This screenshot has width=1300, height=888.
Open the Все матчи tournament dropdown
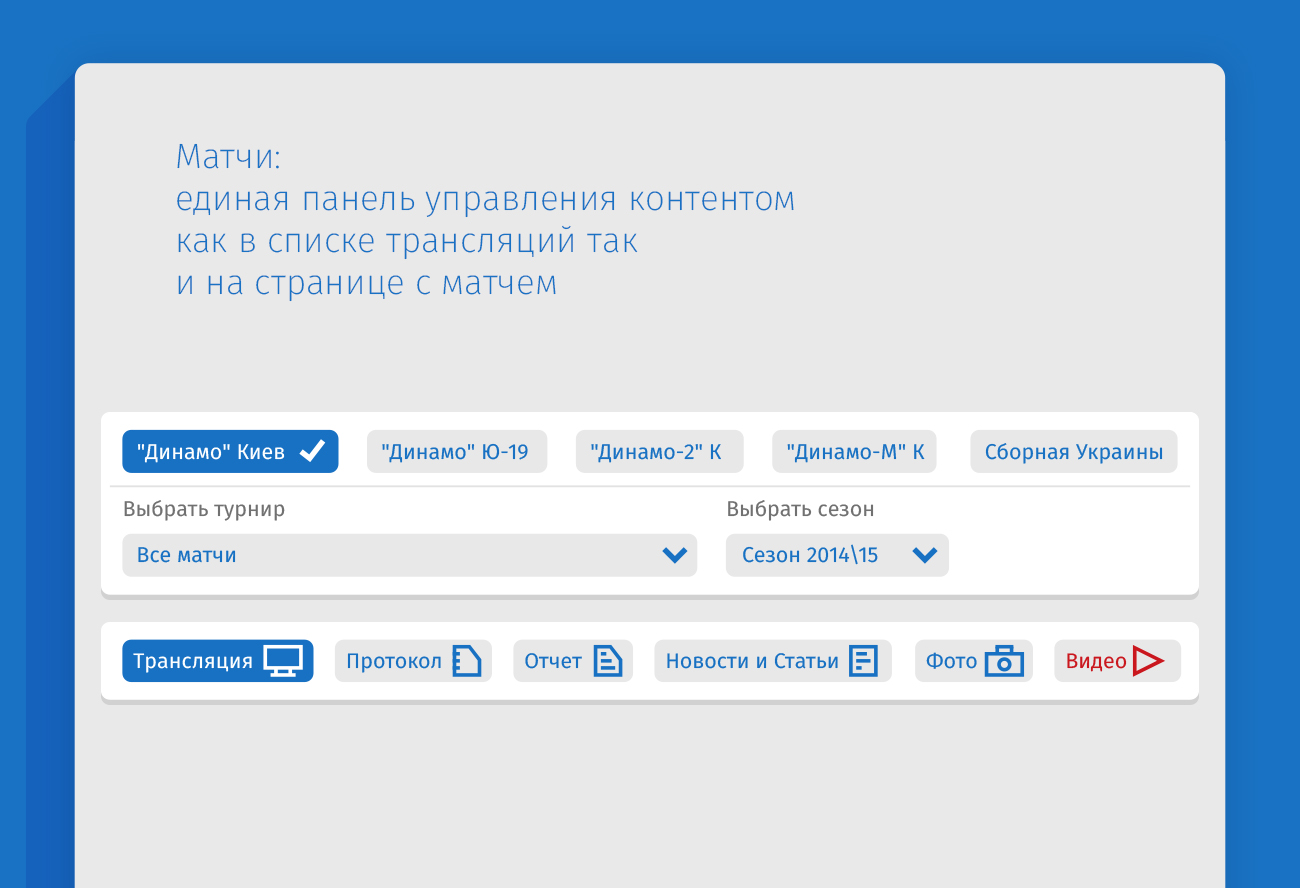pyautogui.click(x=409, y=555)
